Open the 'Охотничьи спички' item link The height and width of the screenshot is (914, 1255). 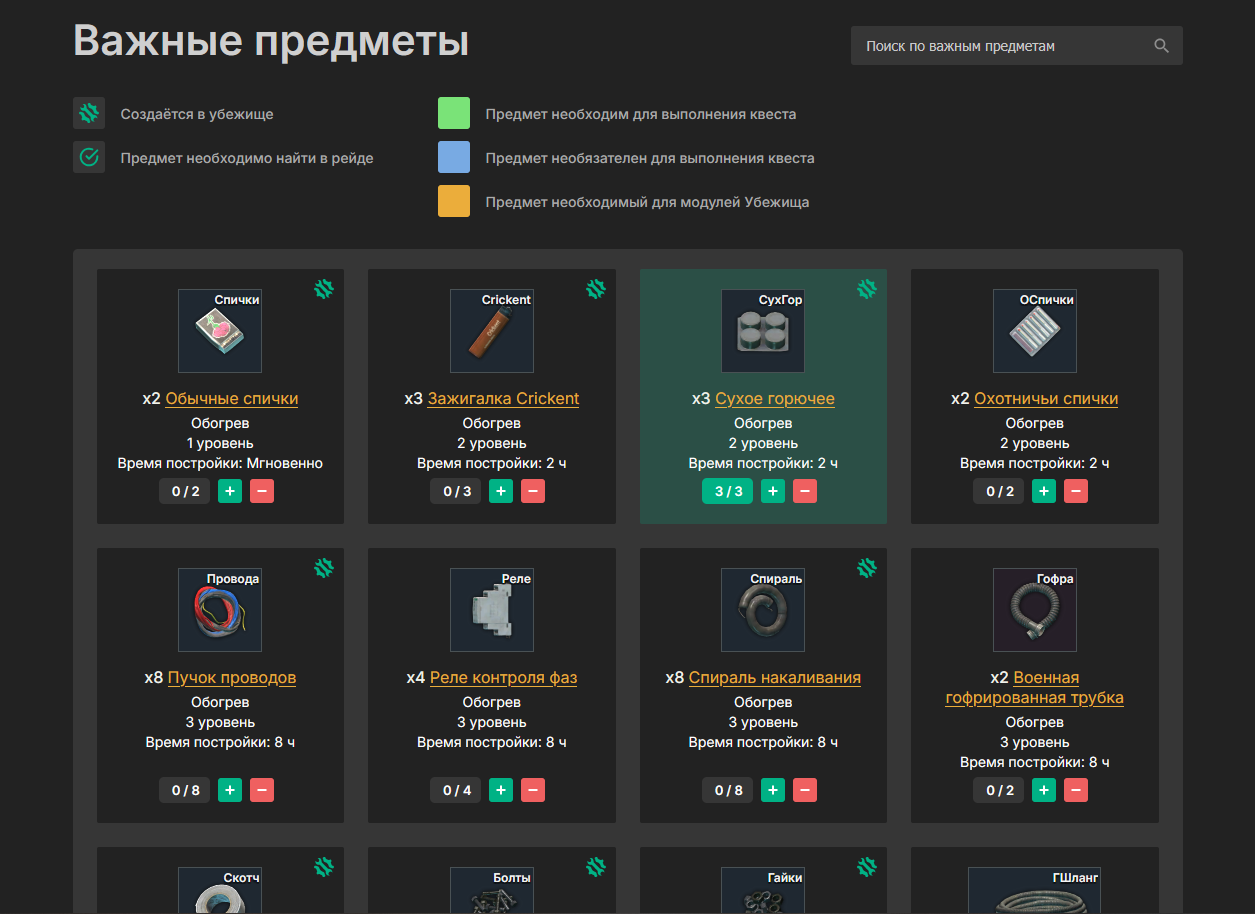click(x=1046, y=398)
